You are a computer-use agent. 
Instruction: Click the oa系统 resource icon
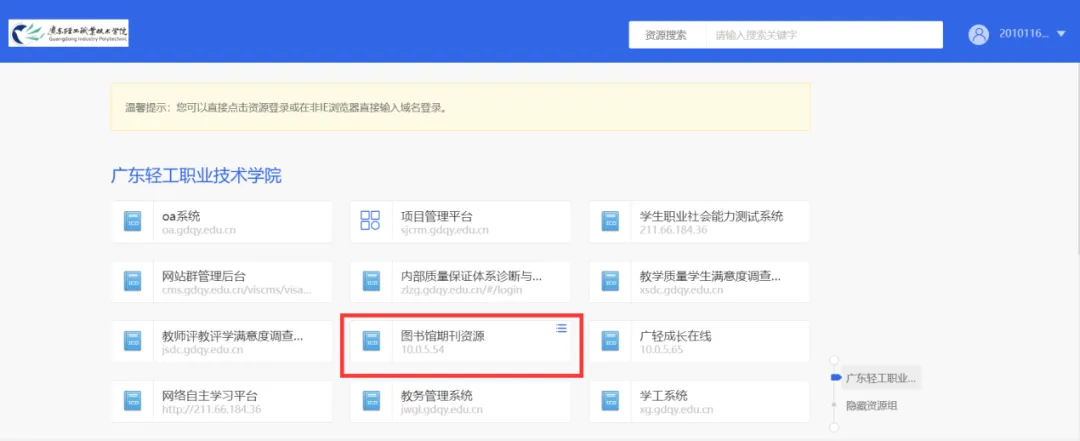pos(132,221)
